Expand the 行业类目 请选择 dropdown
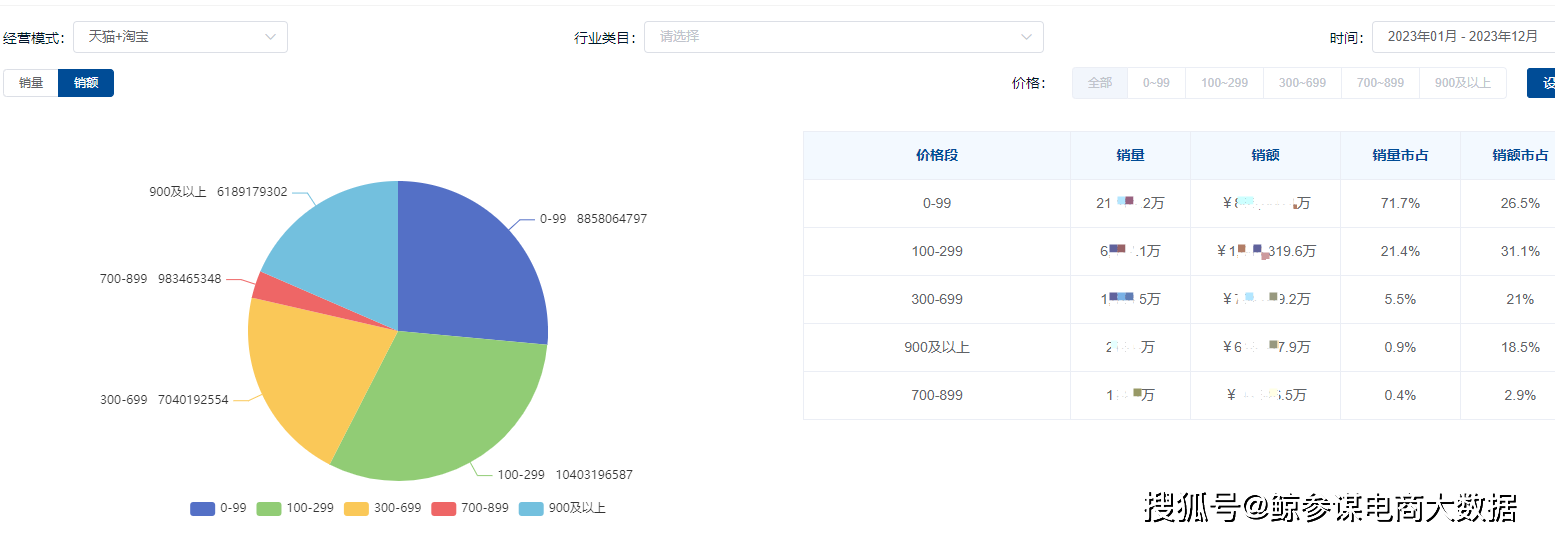This screenshot has height=541, width=1555. [843, 37]
